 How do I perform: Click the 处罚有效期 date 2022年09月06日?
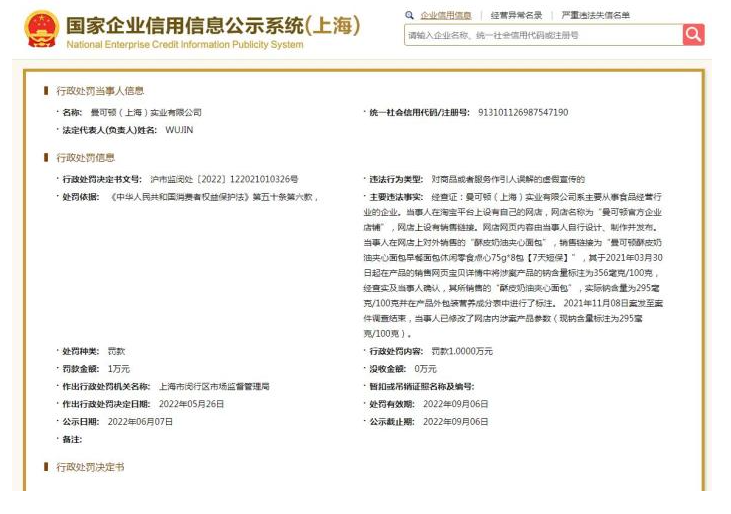tap(455, 404)
